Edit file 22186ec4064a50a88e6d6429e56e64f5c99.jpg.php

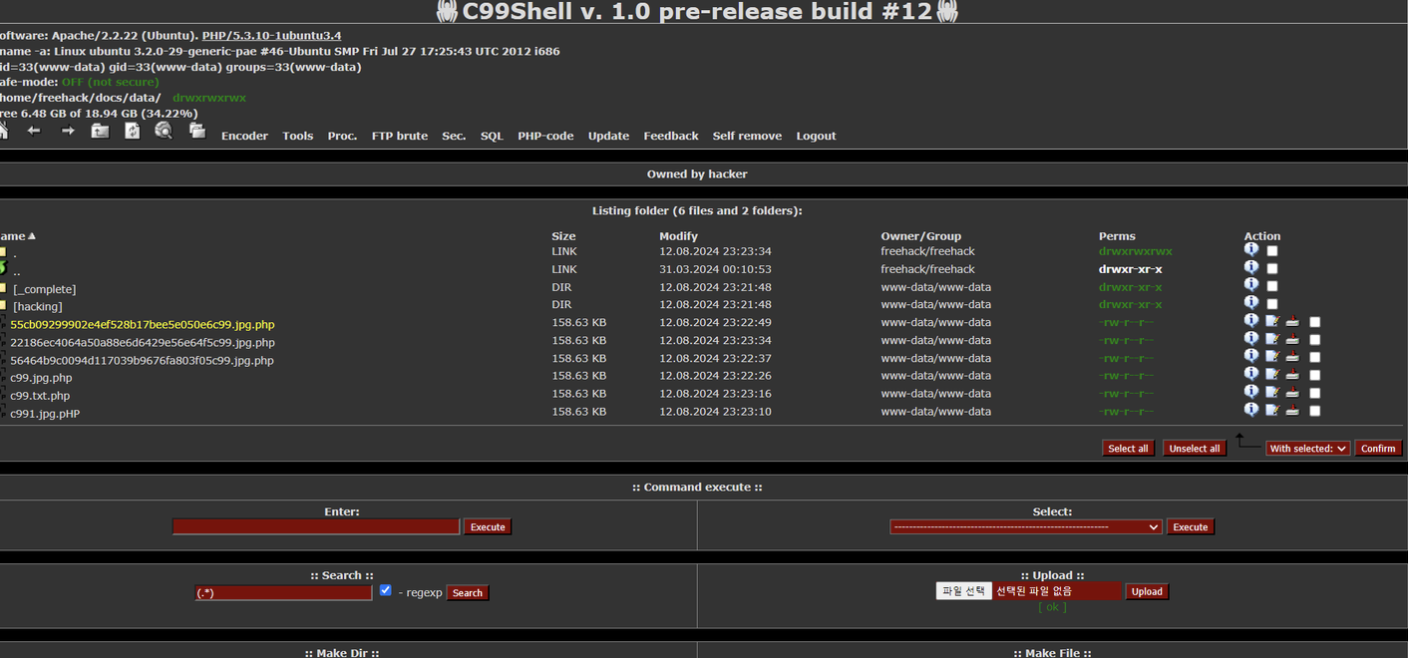1272,339
